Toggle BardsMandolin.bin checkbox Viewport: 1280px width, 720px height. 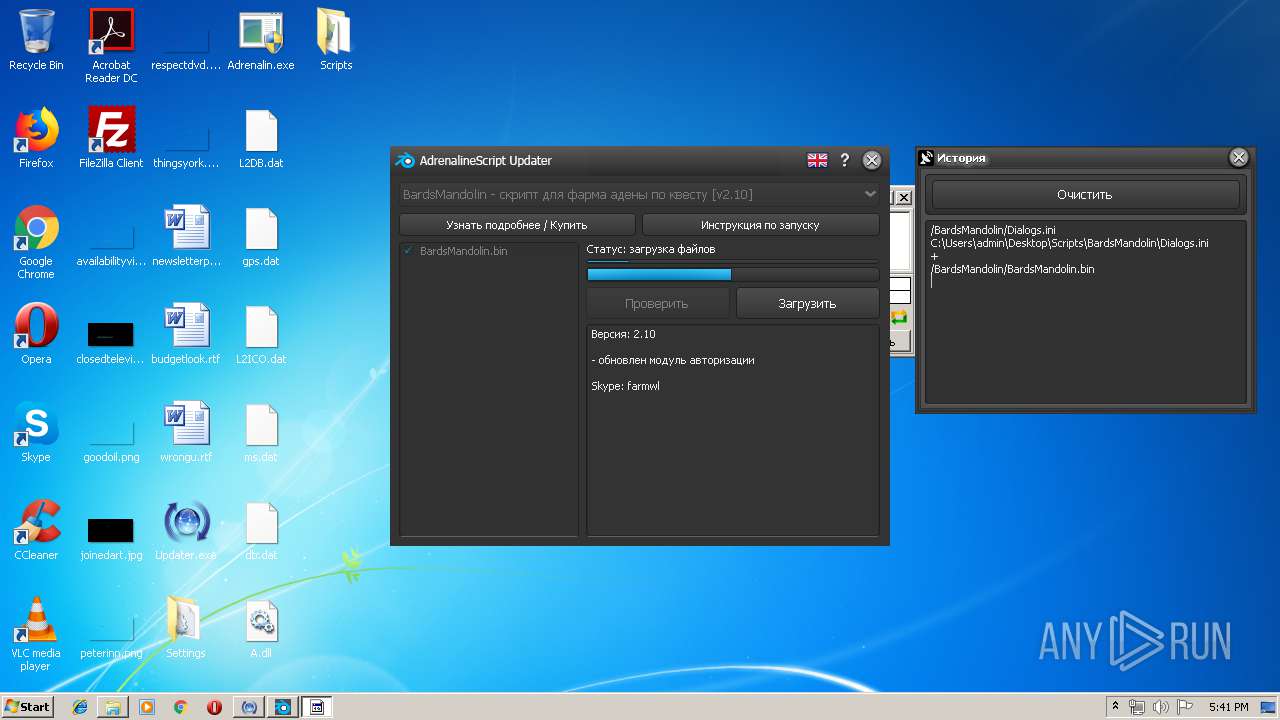coord(408,251)
